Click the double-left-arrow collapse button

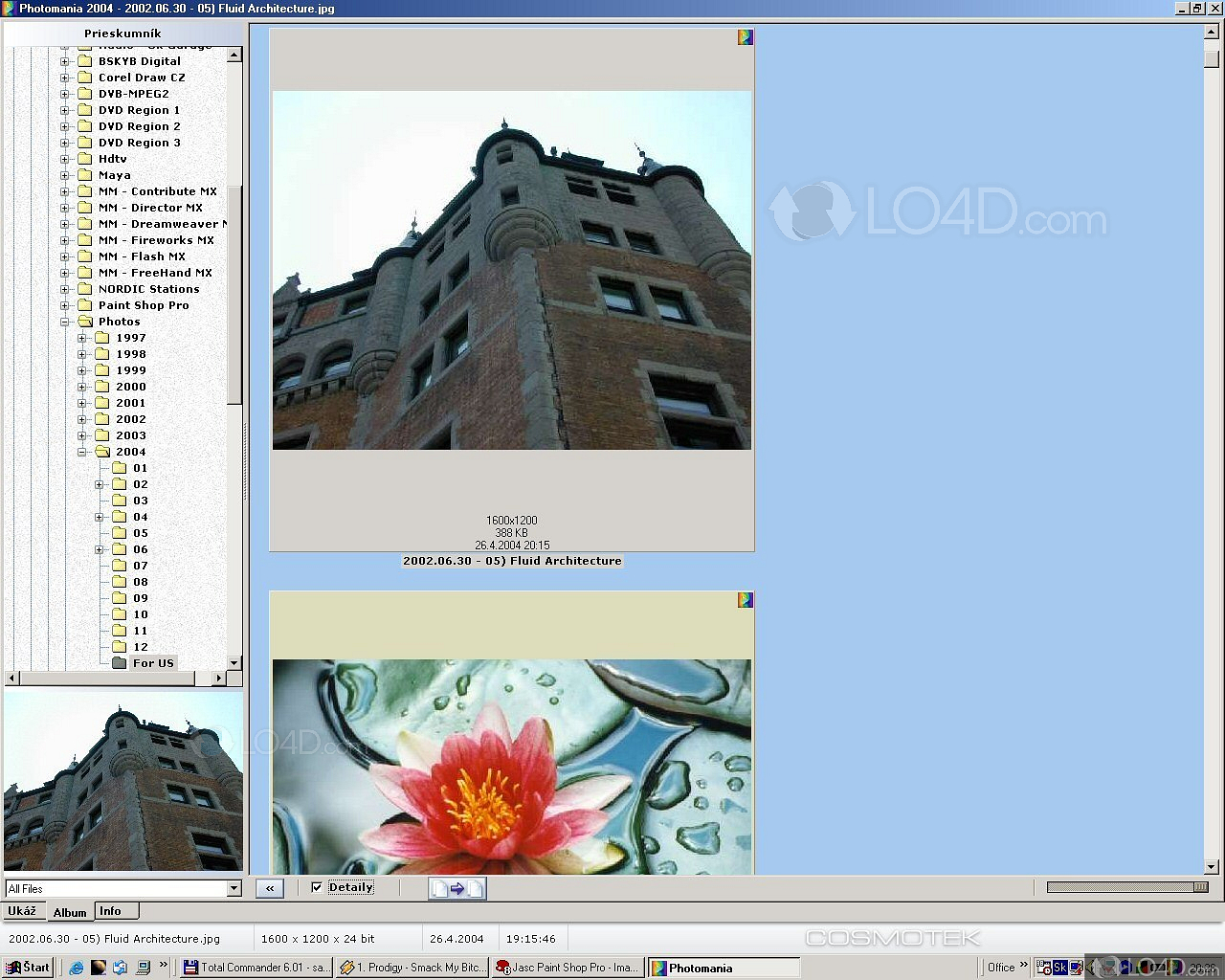click(x=270, y=888)
